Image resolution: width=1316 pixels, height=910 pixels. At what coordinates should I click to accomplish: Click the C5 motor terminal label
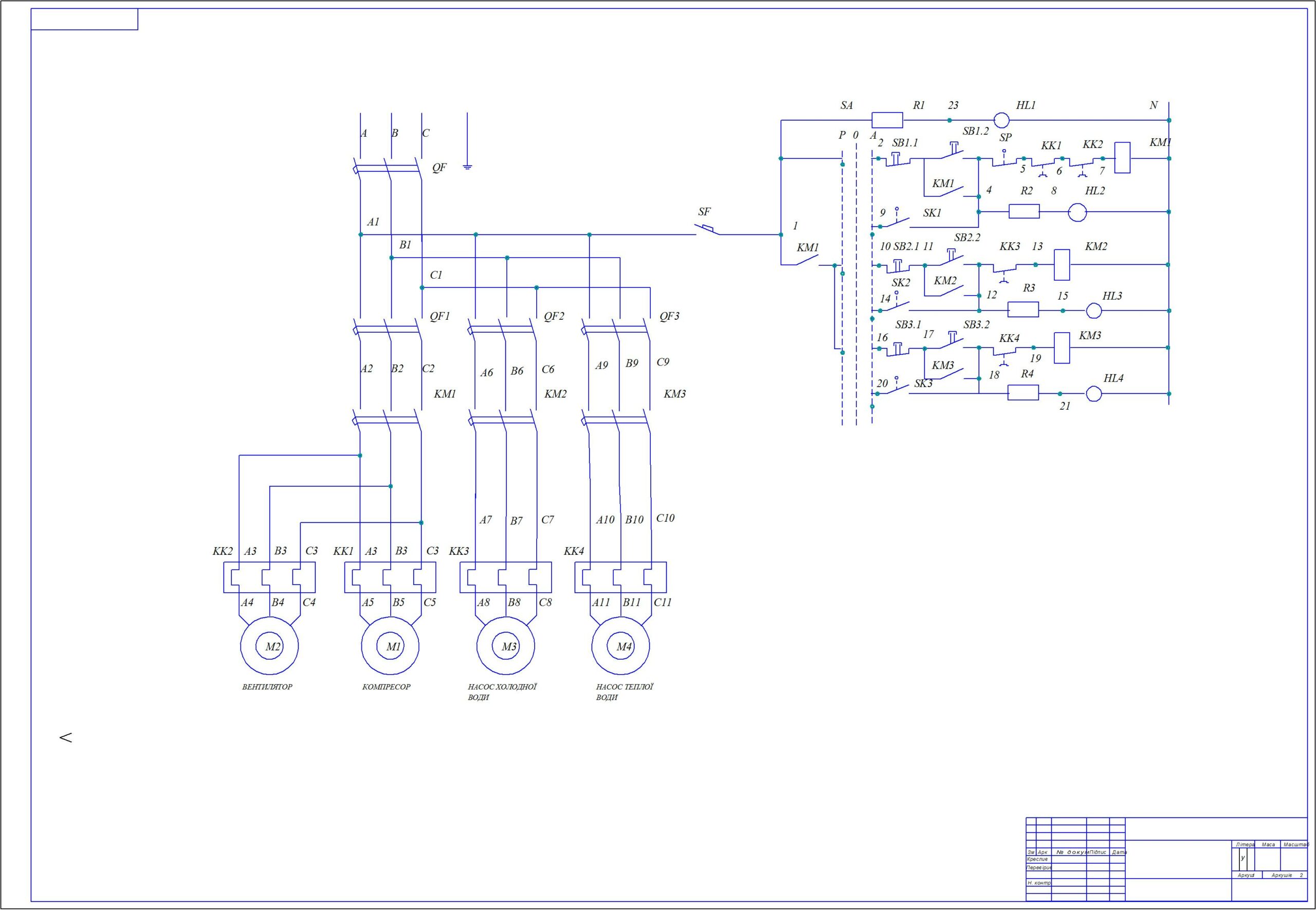pos(430,603)
